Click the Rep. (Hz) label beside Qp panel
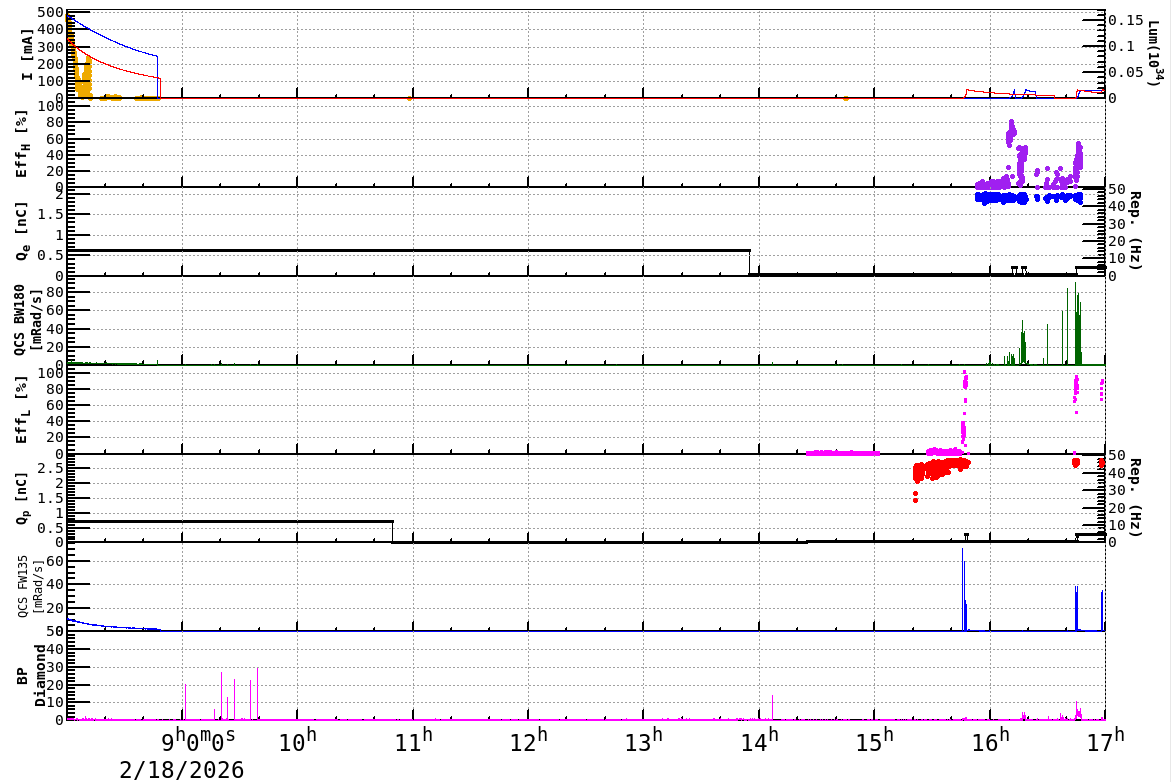Viewport: 1172px width, 782px height. click(x=1135, y=497)
